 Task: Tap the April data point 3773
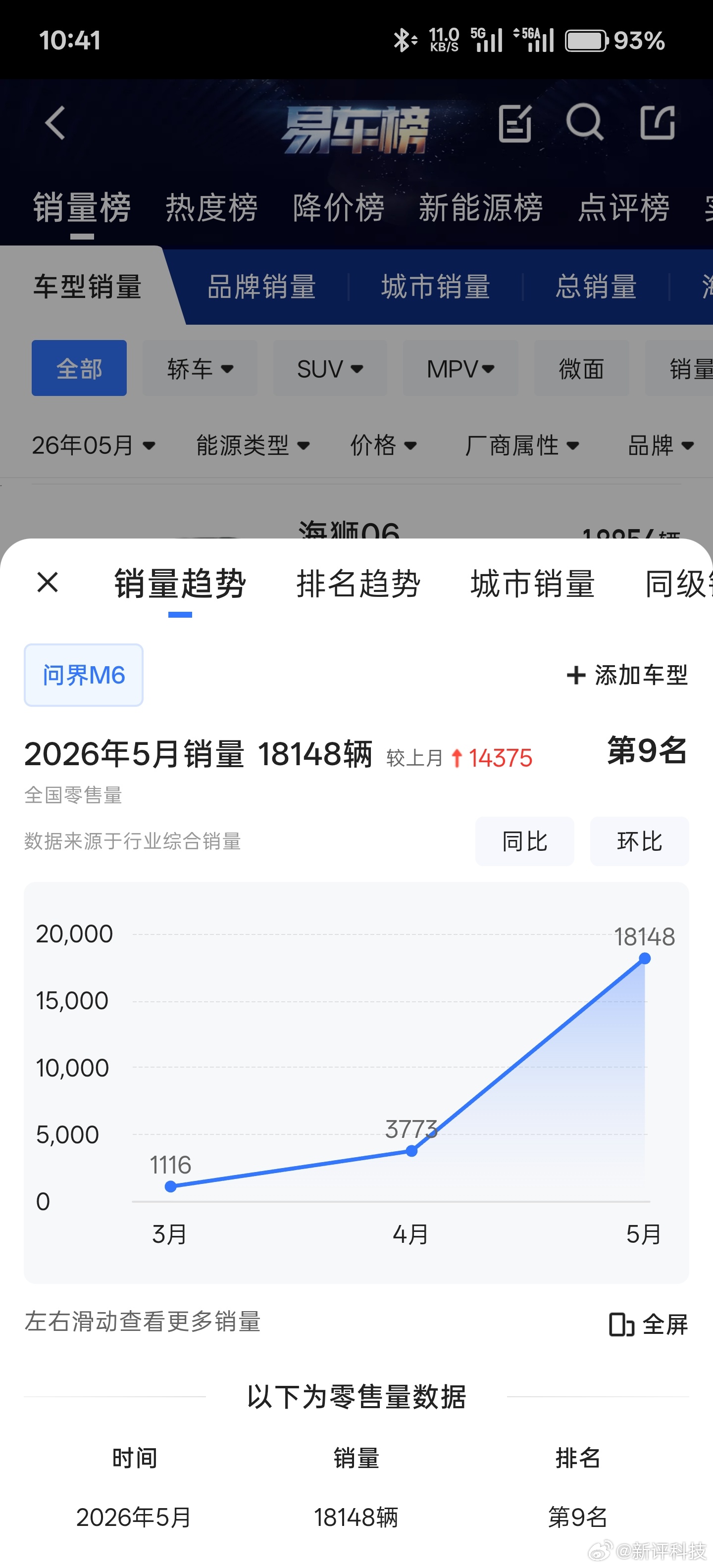pyautogui.click(x=411, y=1150)
